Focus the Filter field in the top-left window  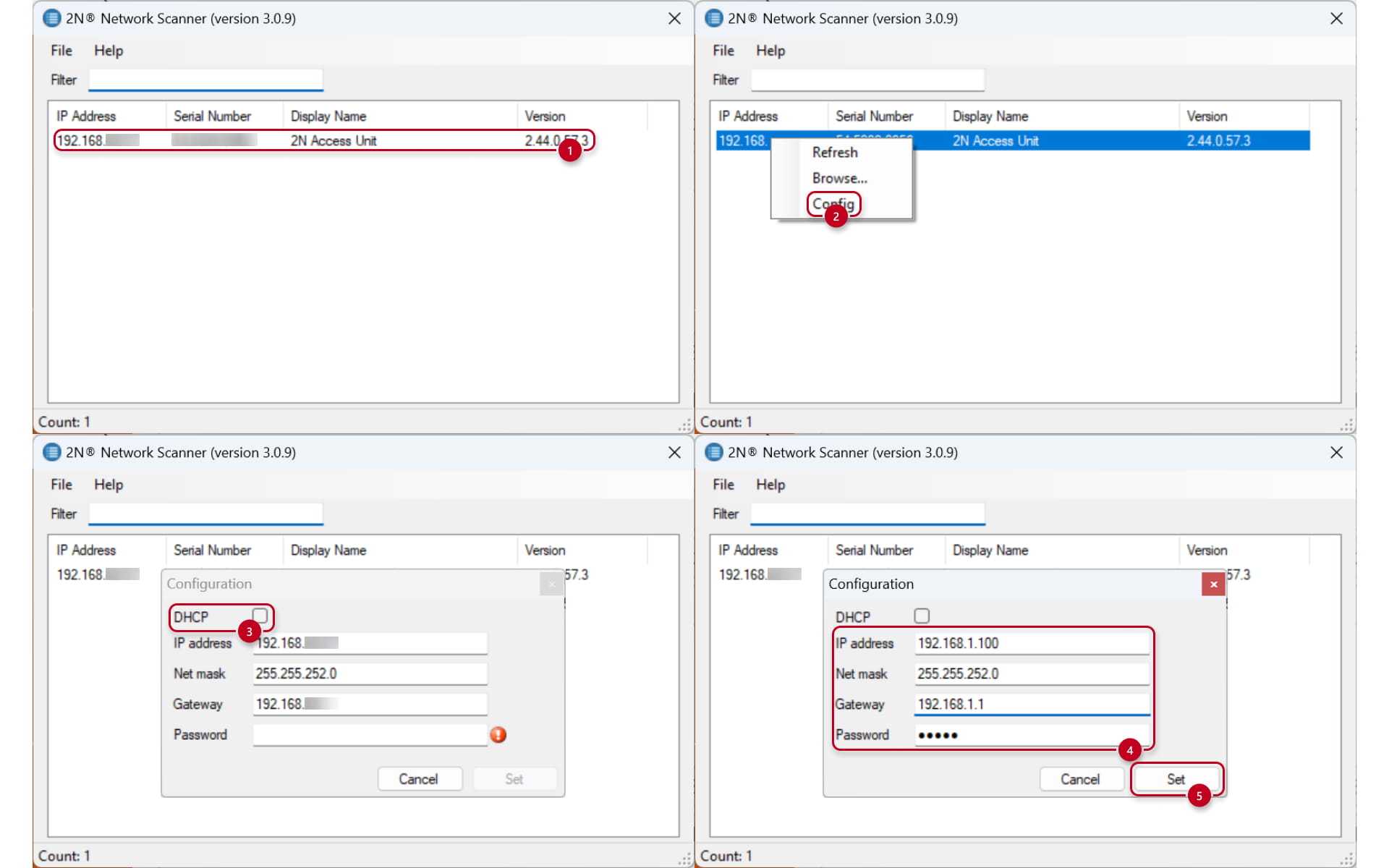(205, 80)
